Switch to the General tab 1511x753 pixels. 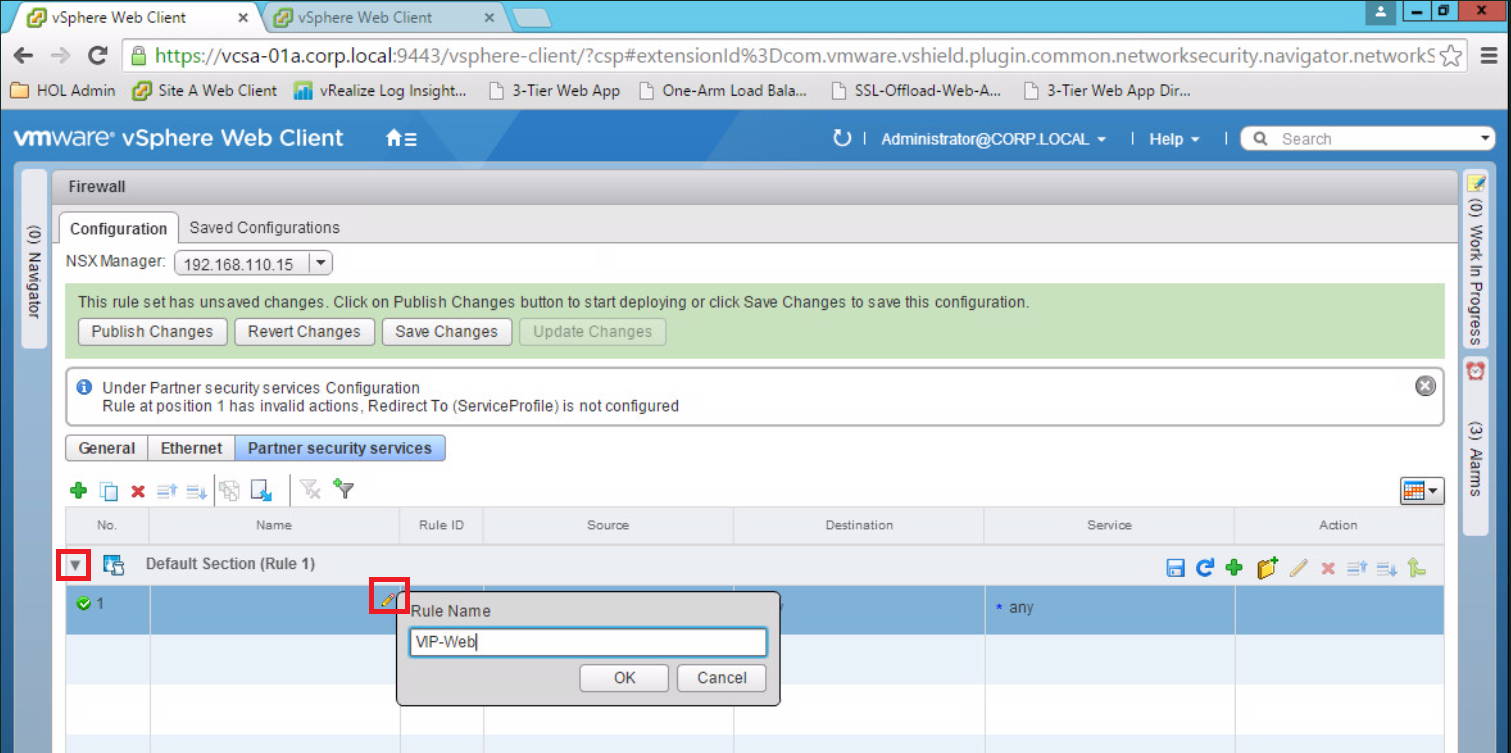click(x=107, y=448)
